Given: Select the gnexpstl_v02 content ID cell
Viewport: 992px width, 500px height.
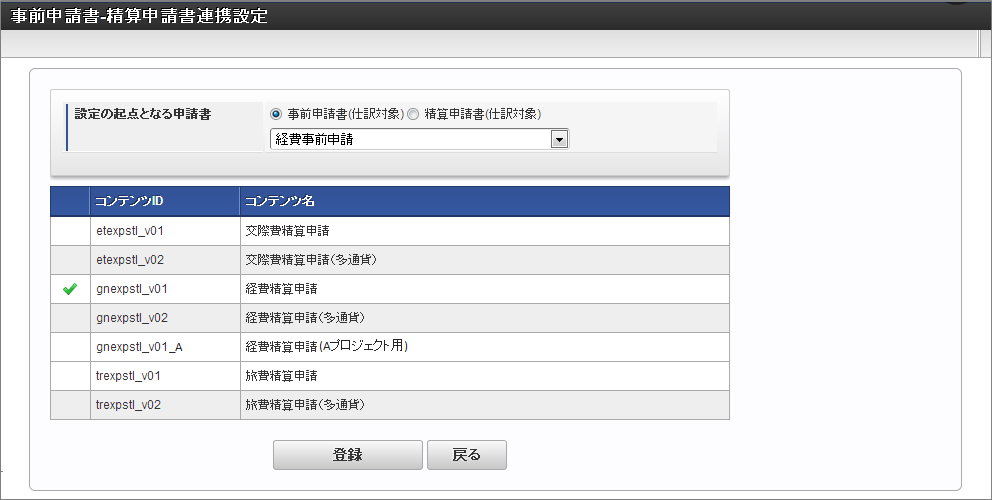Looking at the screenshot, I should 165,318.
